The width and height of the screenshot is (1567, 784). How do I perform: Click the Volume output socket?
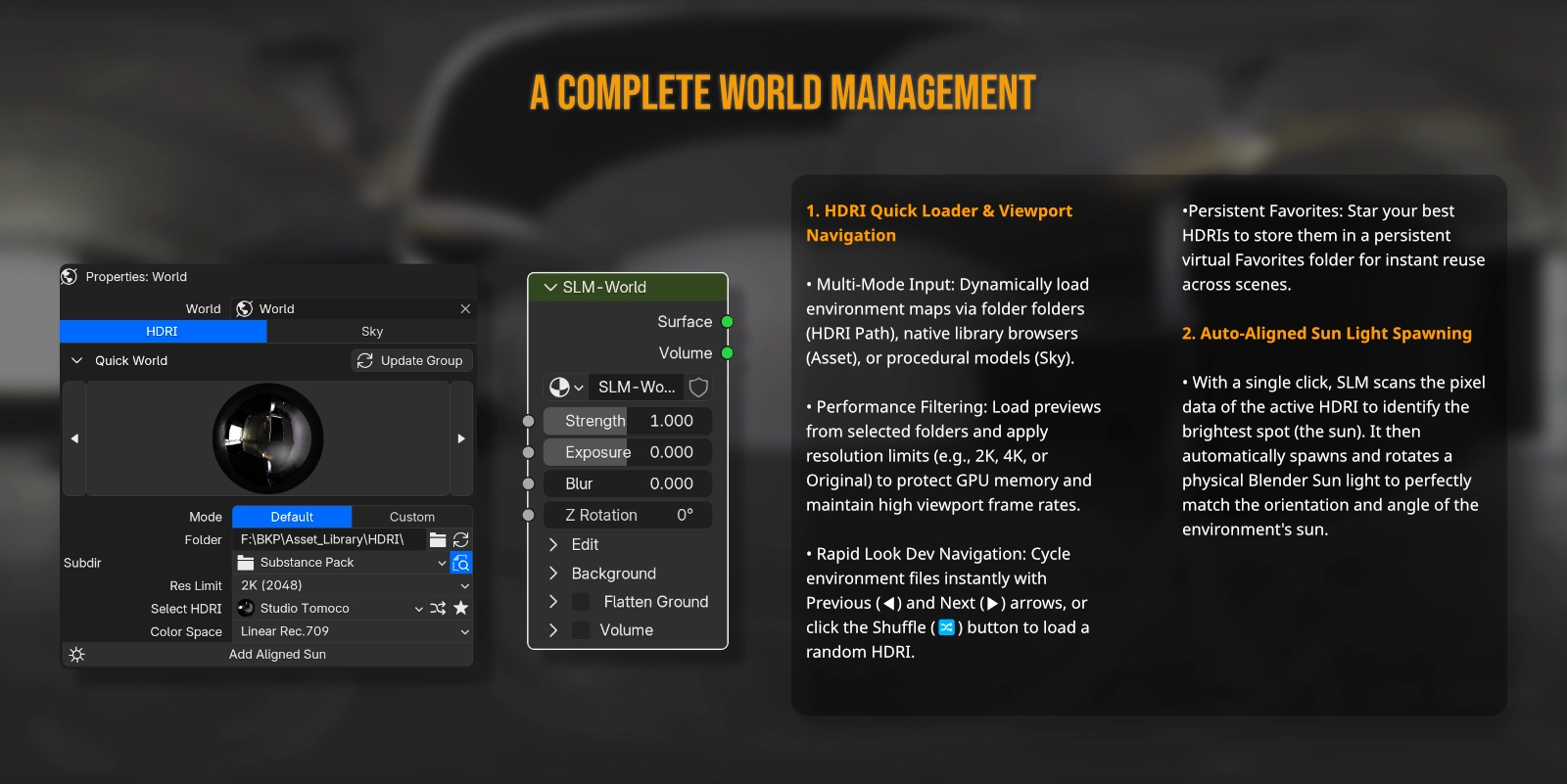click(727, 352)
